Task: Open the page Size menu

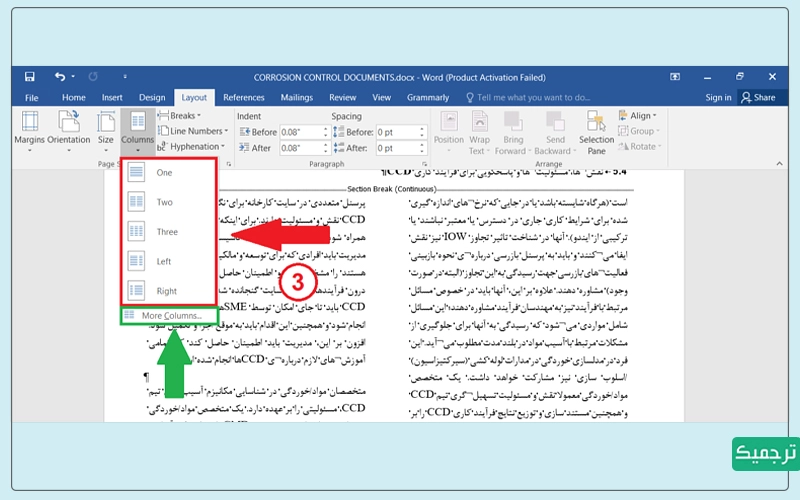Action: tap(106, 132)
